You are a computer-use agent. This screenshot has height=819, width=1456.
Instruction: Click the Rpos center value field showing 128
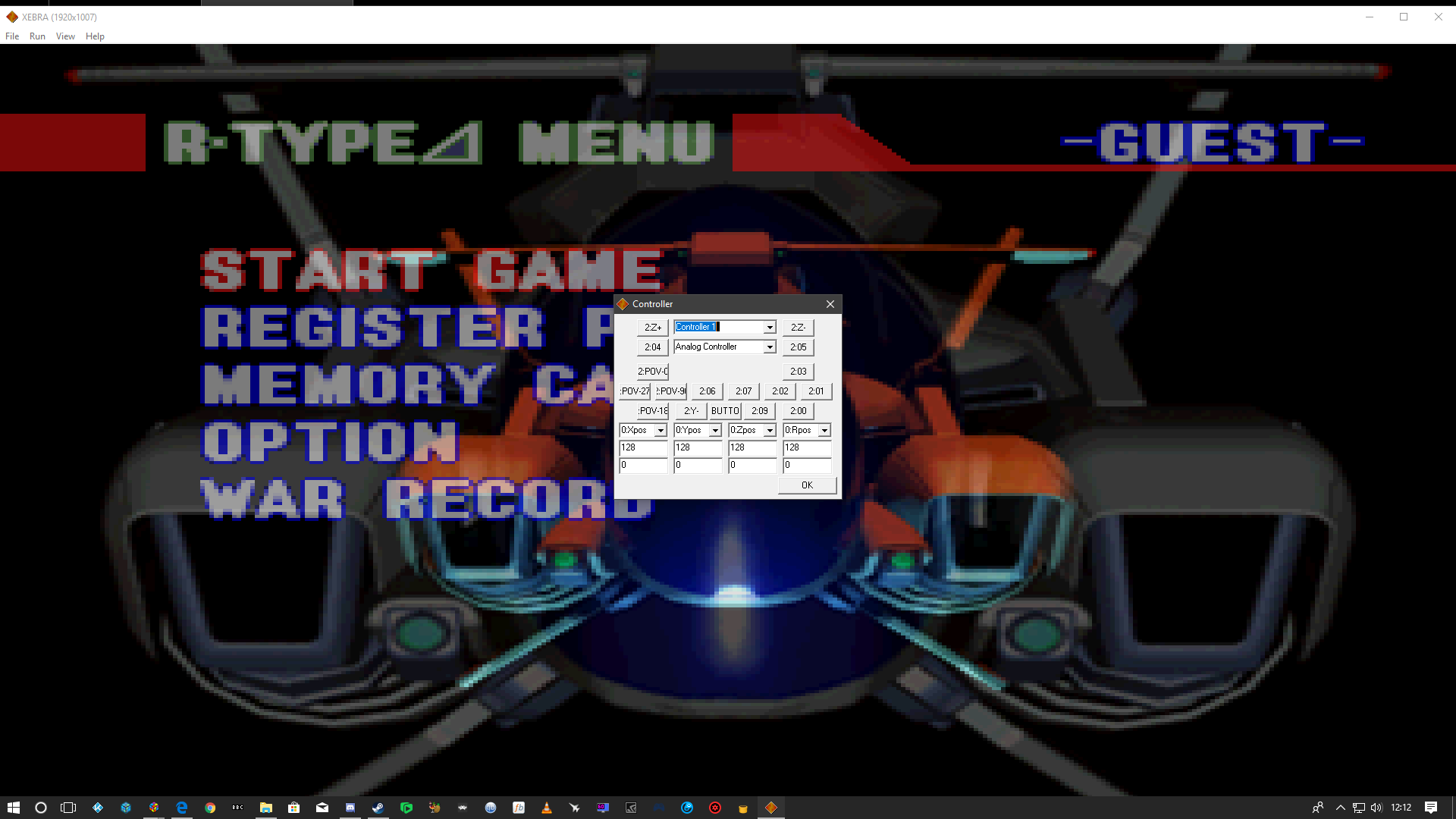(x=807, y=447)
